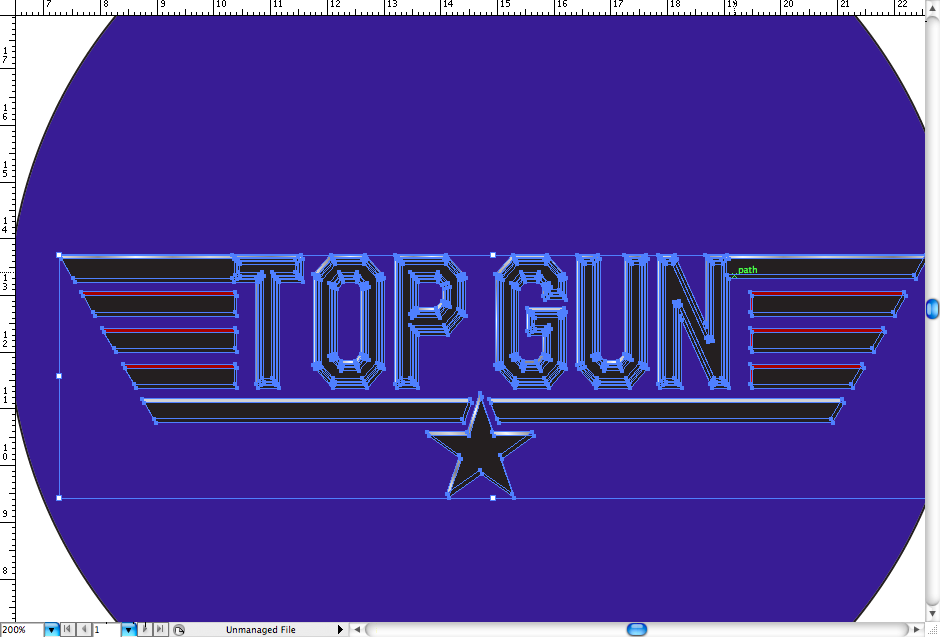Screen dimensions: 940x637
Task: Click the Version Cue status icon
Action: [x=179, y=630]
